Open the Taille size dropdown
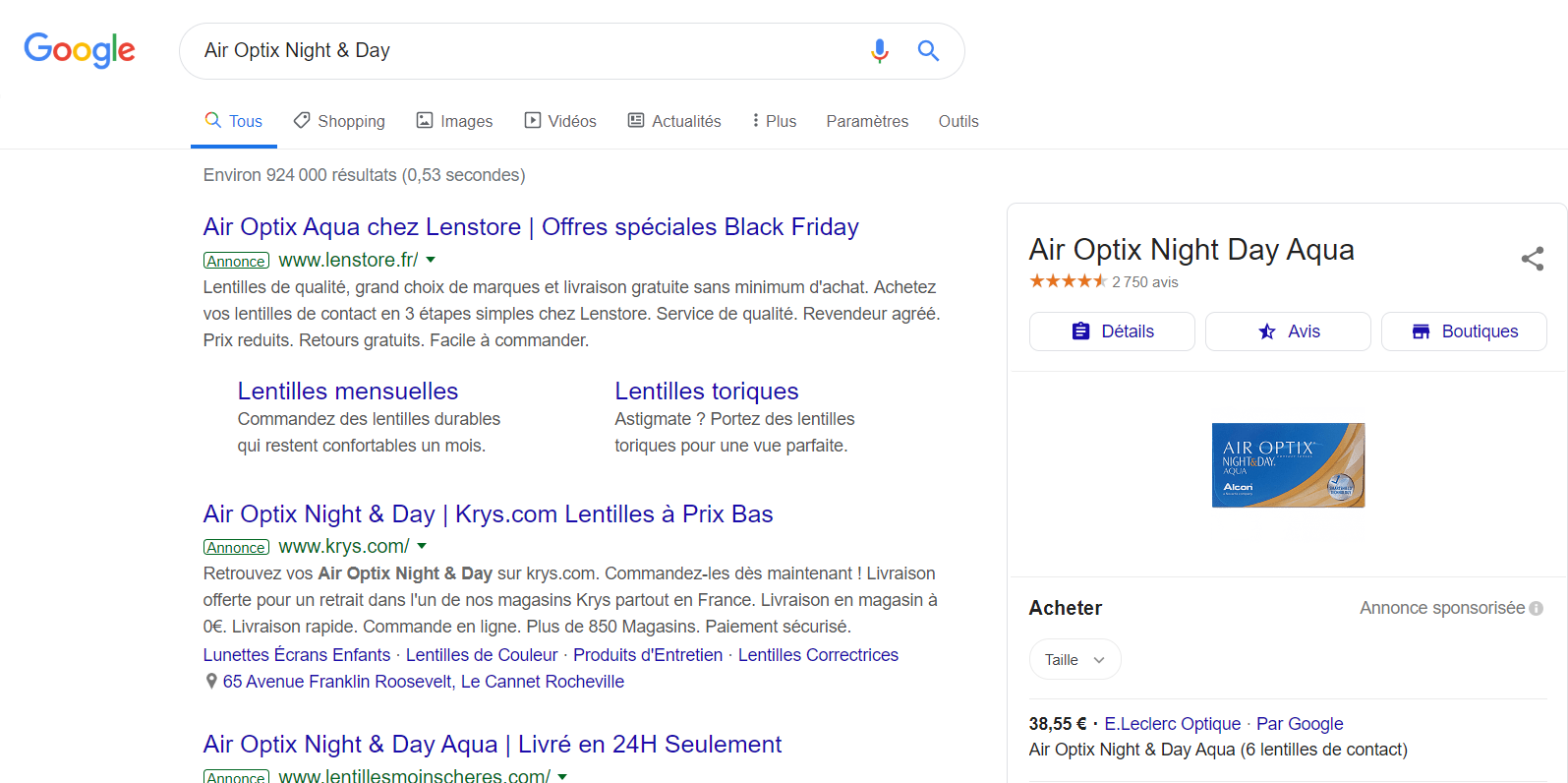The width and height of the screenshot is (1568, 783). (x=1074, y=659)
